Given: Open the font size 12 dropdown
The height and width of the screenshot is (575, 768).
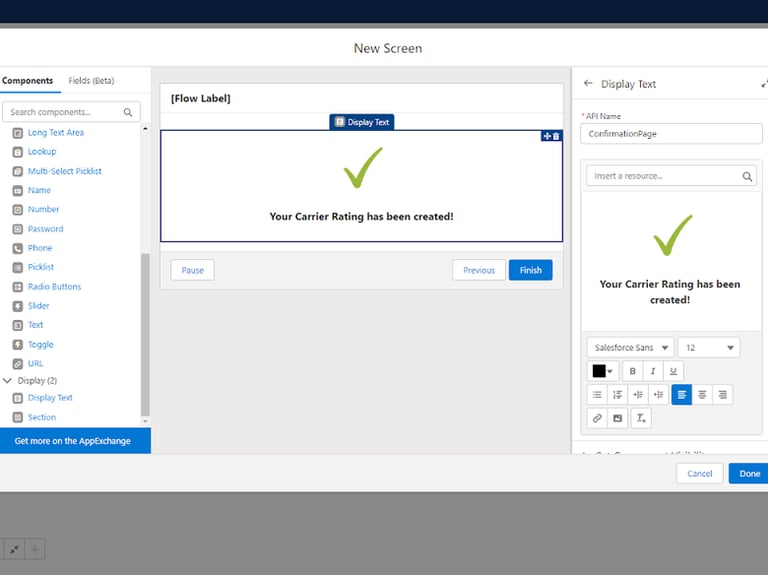Looking at the screenshot, I should click(709, 348).
